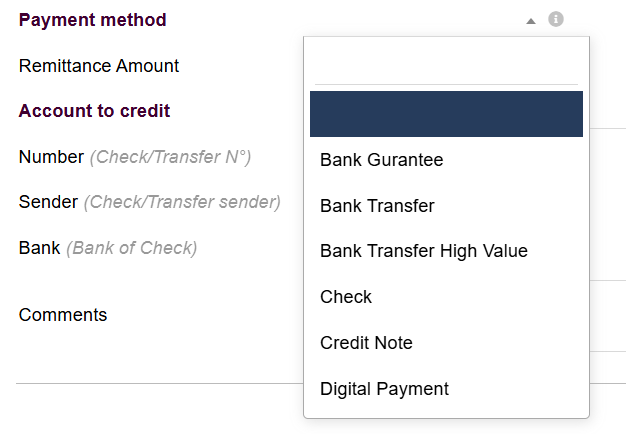Click the Comments label

pos(63,315)
